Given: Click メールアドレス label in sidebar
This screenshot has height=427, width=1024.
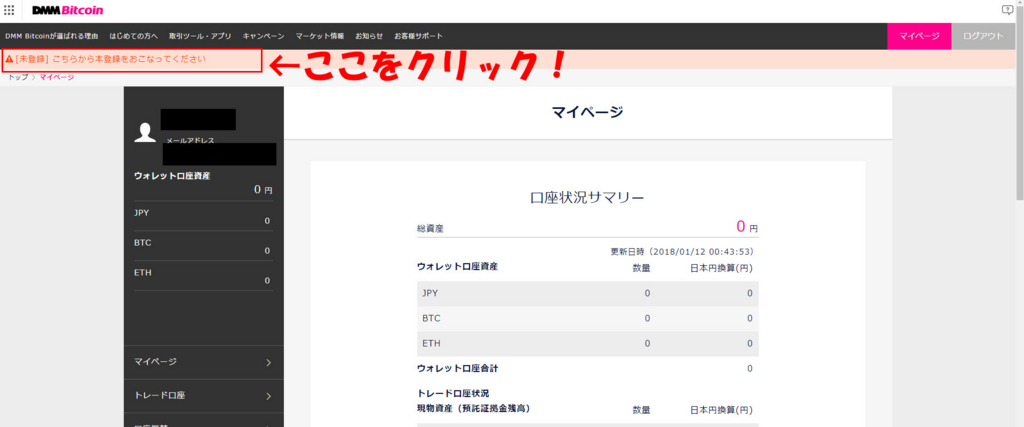Looking at the screenshot, I should click(x=190, y=140).
